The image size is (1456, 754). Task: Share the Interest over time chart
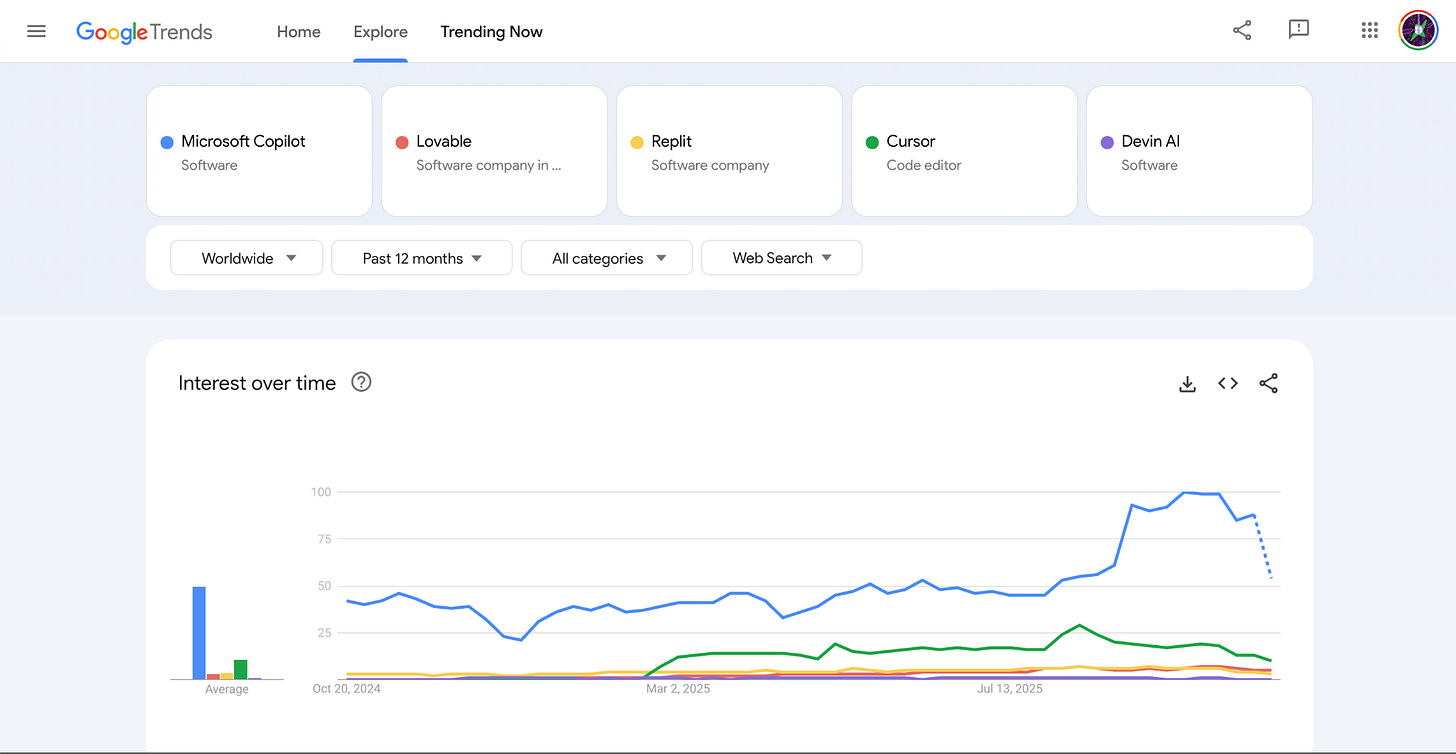coord(1268,384)
